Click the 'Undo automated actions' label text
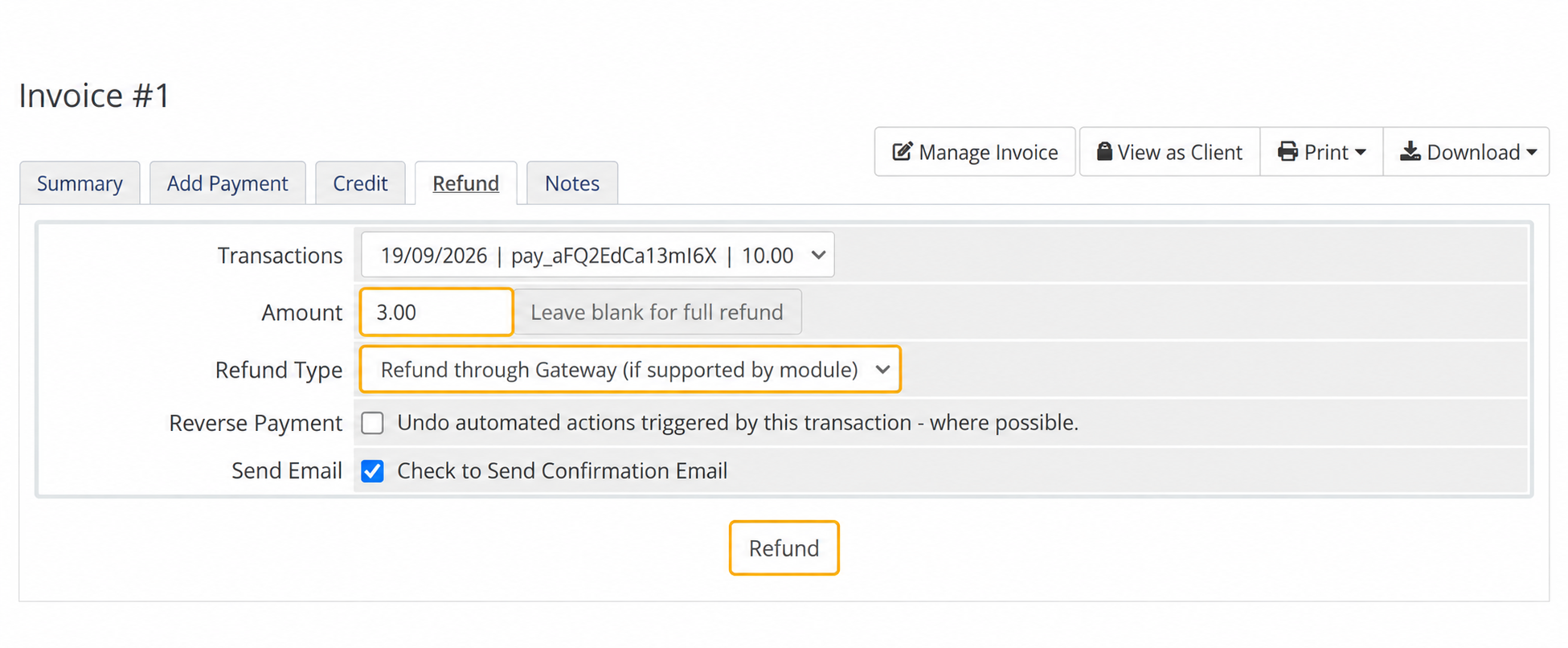1568x648 pixels. [x=738, y=423]
